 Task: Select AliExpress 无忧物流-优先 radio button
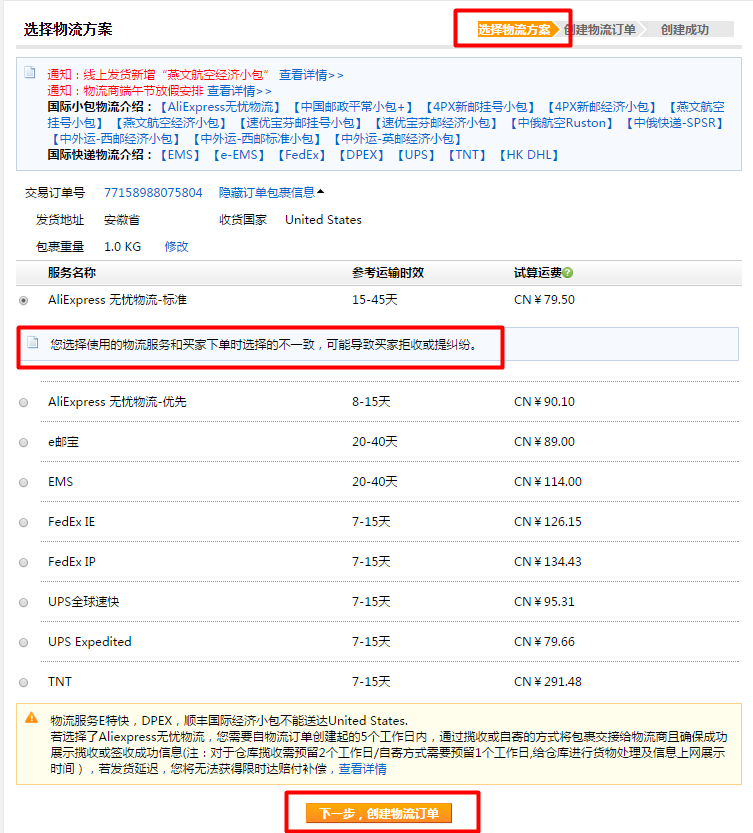(x=24, y=402)
